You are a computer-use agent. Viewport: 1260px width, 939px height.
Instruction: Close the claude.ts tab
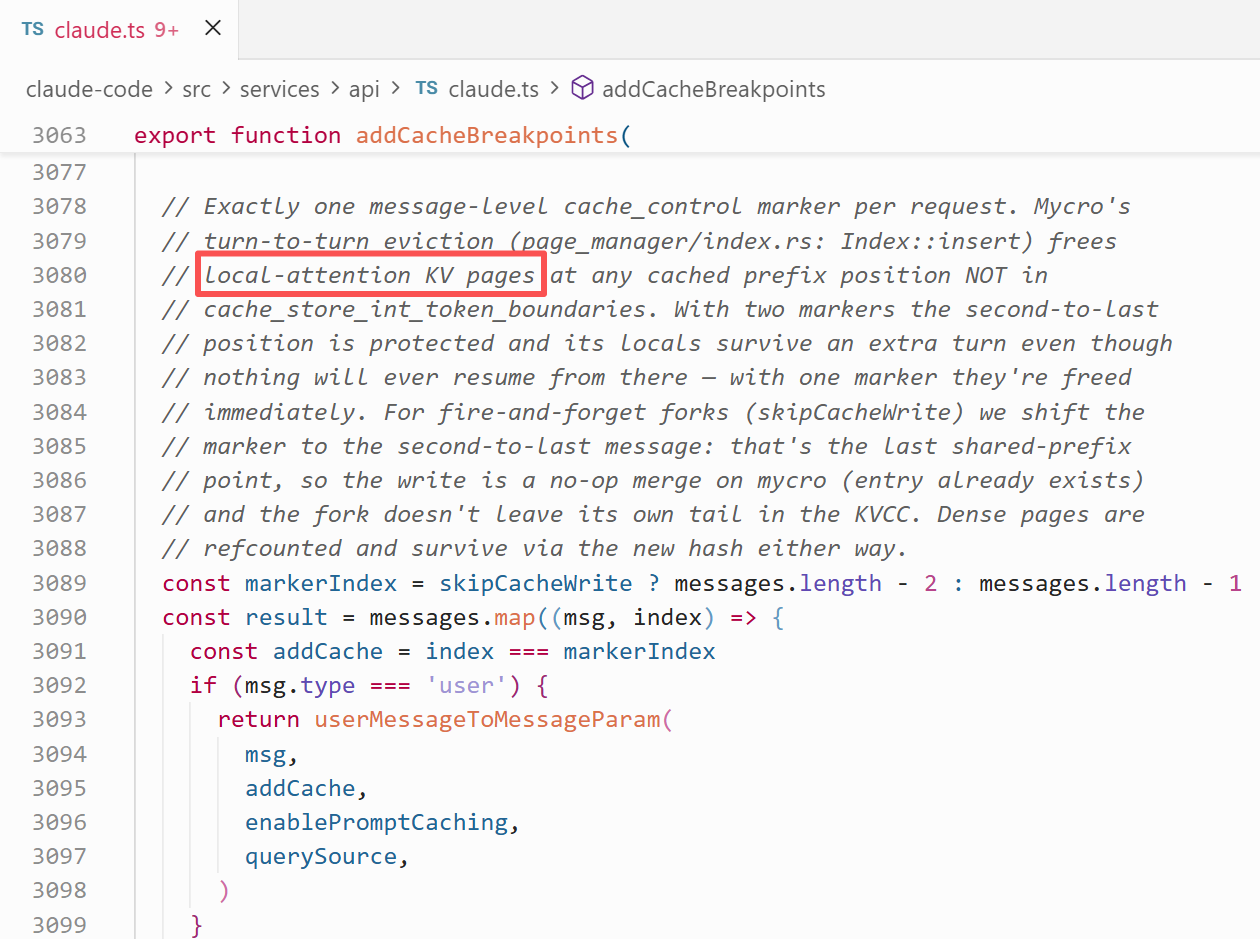(213, 29)
